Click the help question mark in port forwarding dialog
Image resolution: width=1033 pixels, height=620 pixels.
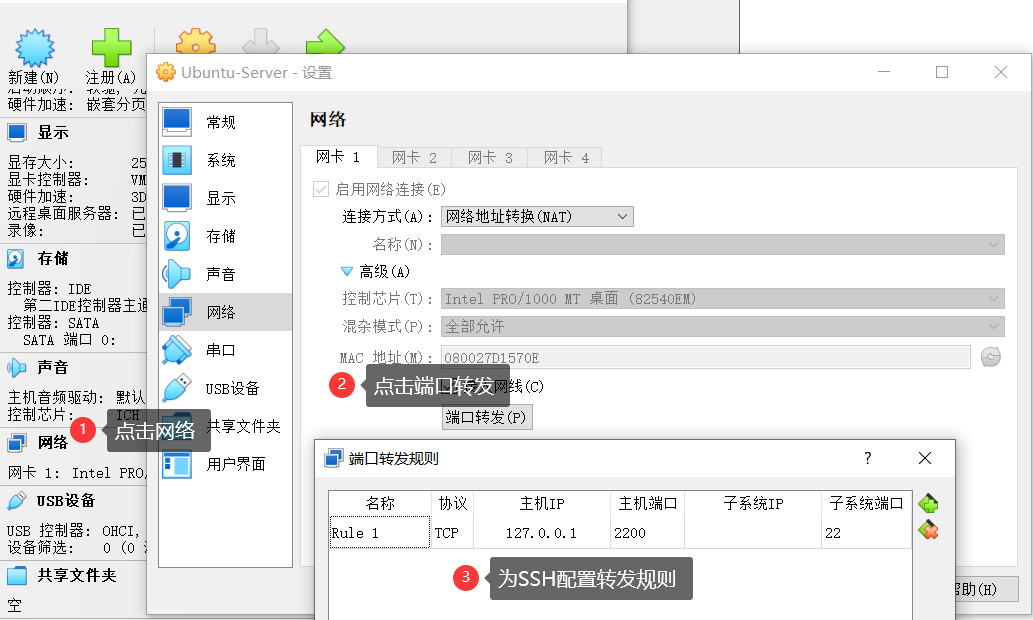(x=867, y=458)
